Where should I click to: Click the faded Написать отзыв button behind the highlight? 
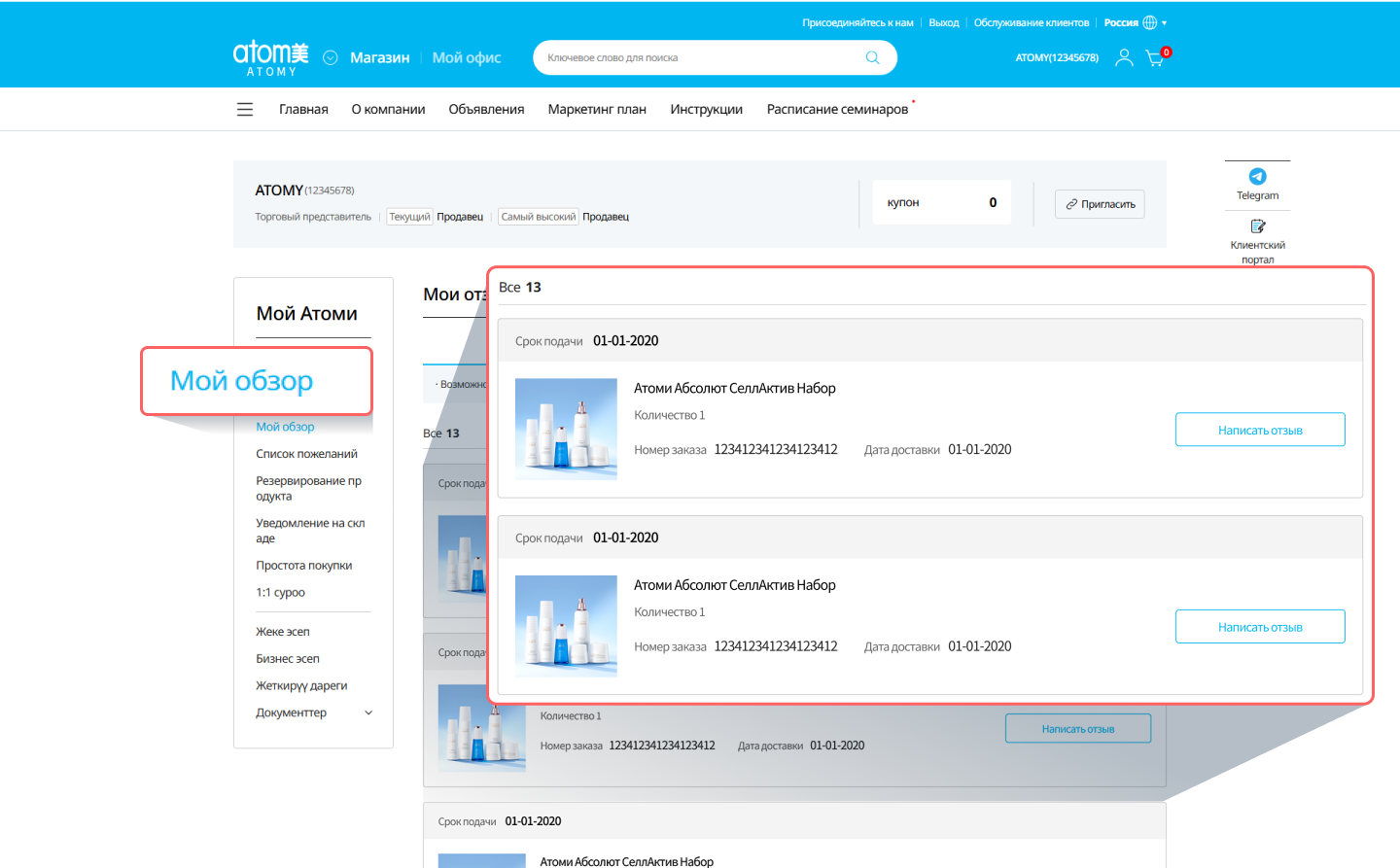coord(1077,729)
